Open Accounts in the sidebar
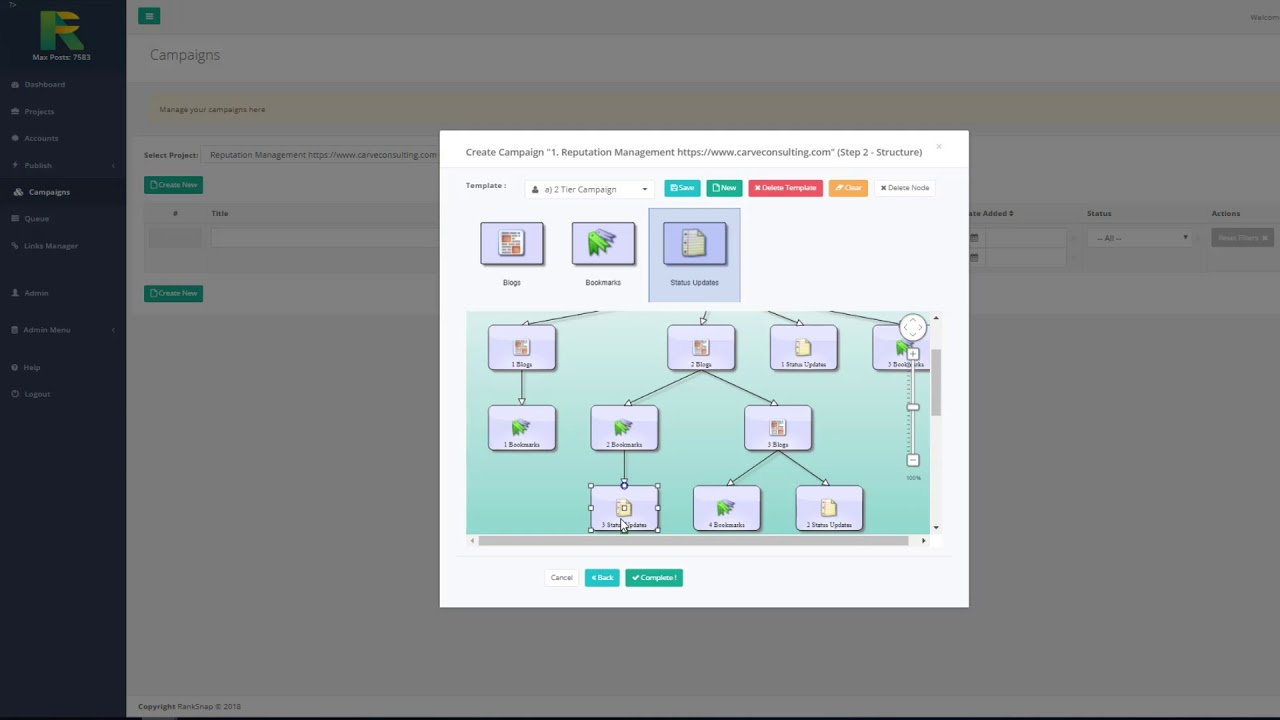 click(41, 138)
